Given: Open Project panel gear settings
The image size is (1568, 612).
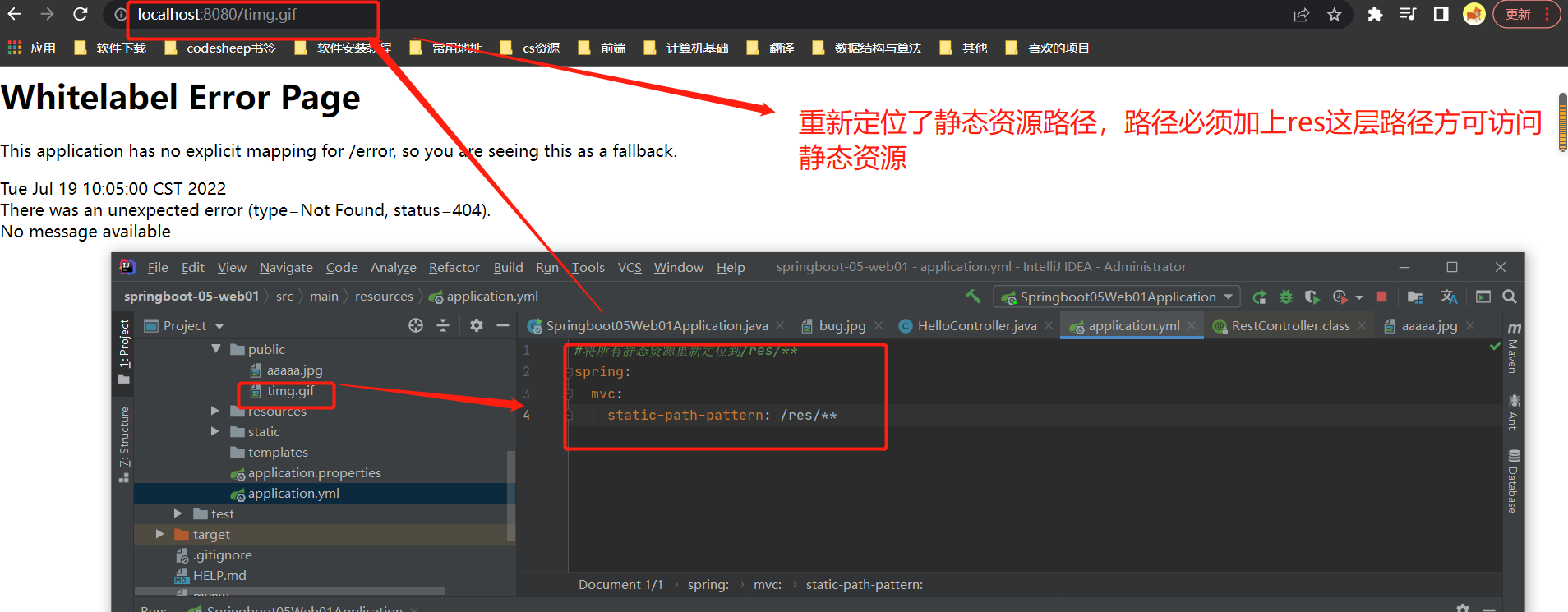Looking at the screenshot, I should (477, 325).
